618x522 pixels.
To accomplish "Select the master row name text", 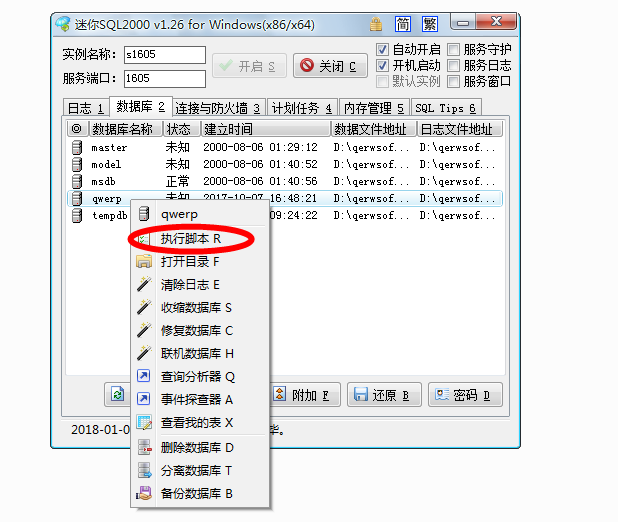I will coord(109,148).
